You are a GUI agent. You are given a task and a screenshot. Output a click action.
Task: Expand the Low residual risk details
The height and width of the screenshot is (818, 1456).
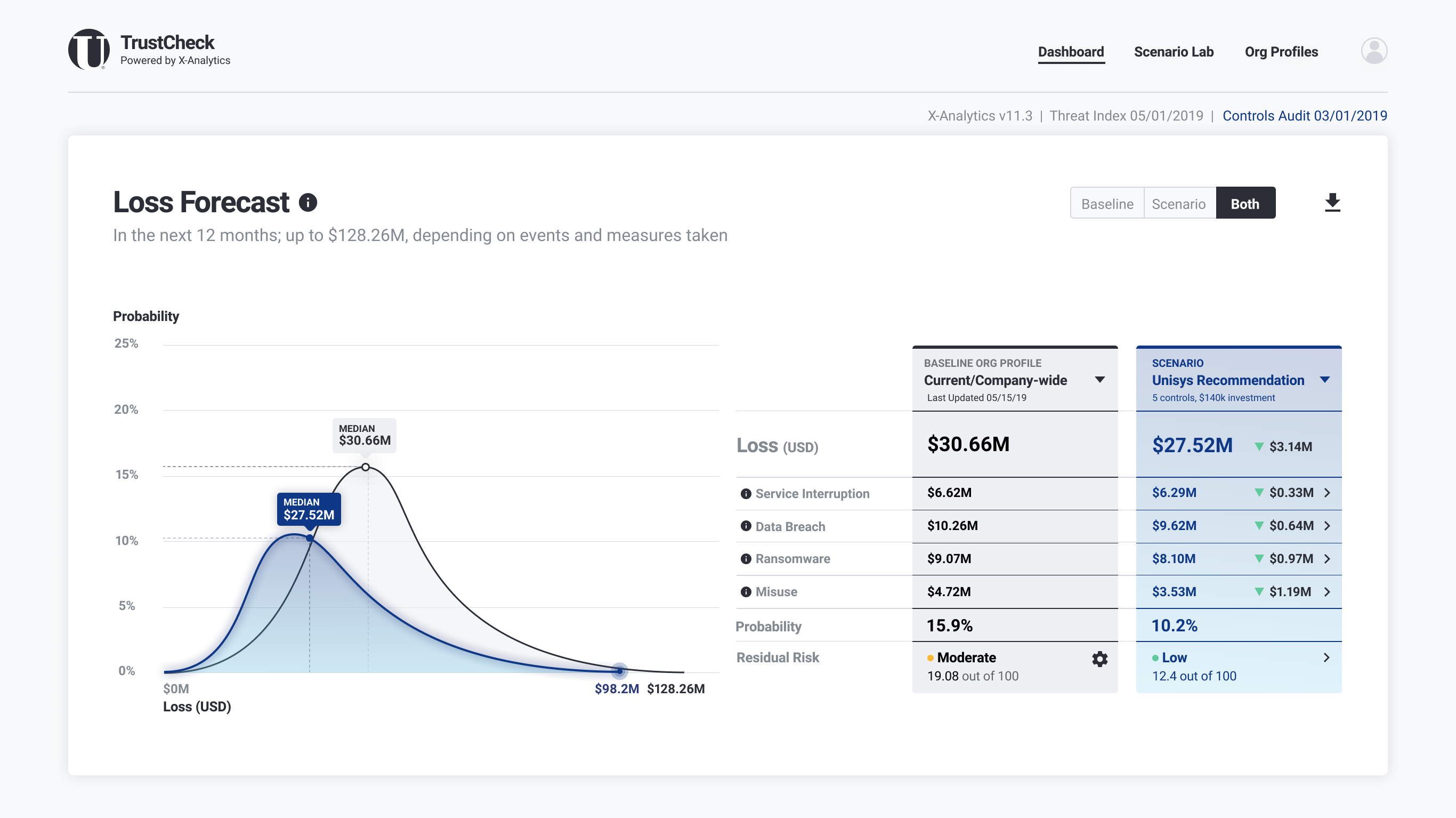1326,657
